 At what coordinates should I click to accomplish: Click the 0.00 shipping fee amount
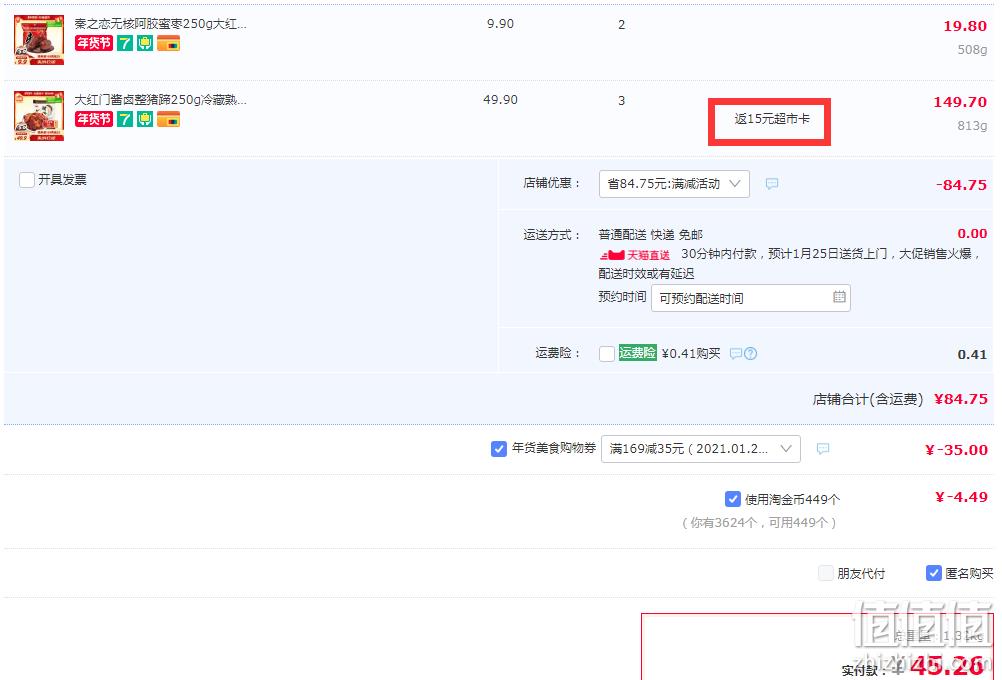[972, 234]
